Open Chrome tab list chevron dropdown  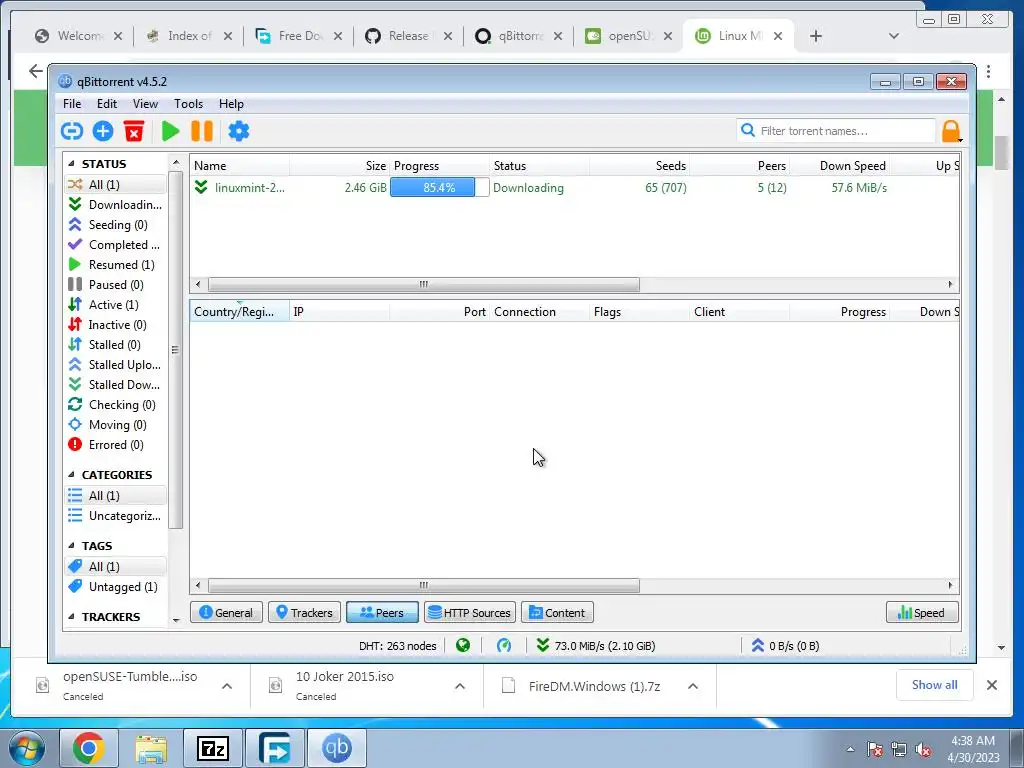894,36
